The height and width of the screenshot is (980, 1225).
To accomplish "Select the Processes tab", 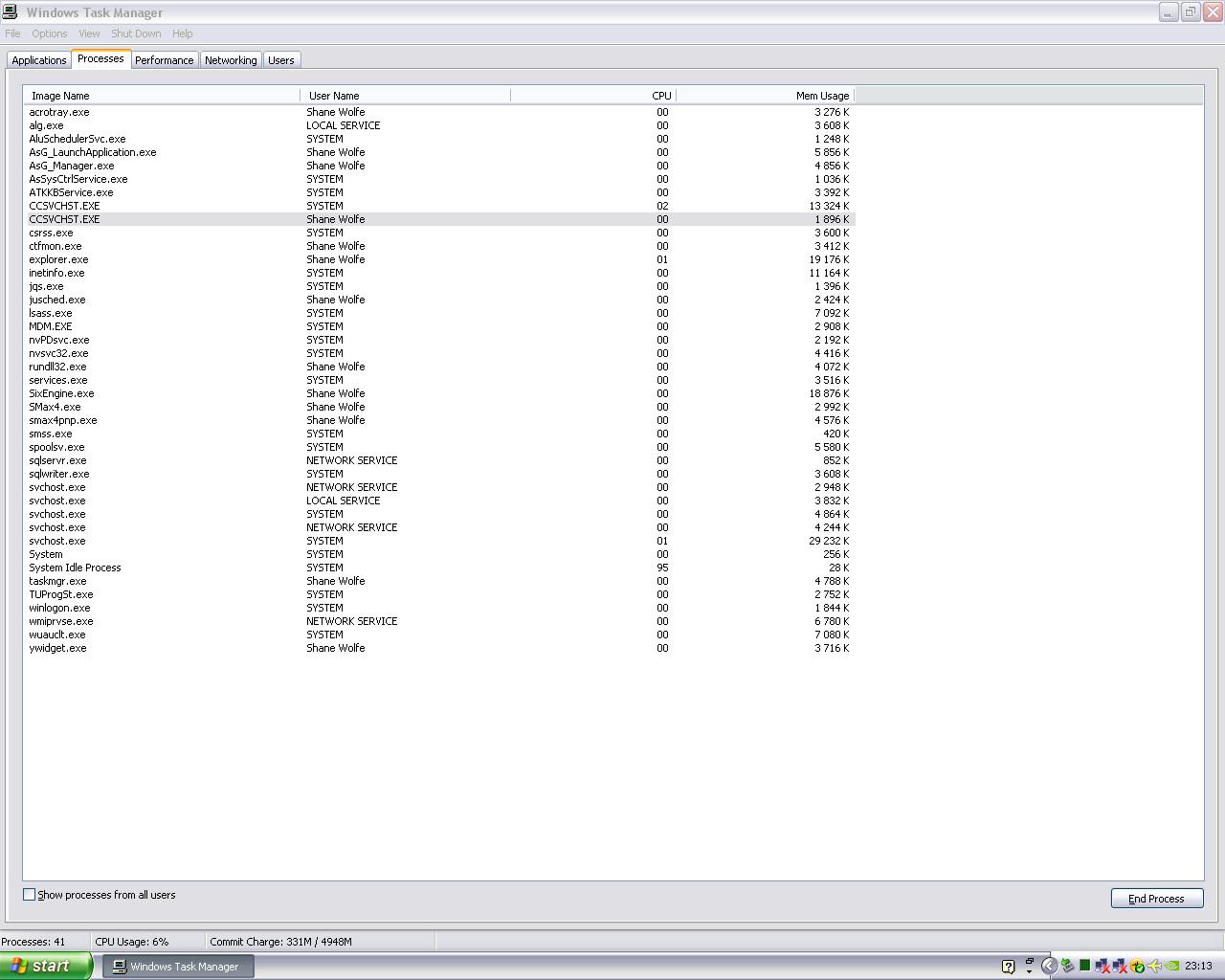I will [x=100, y=58].
